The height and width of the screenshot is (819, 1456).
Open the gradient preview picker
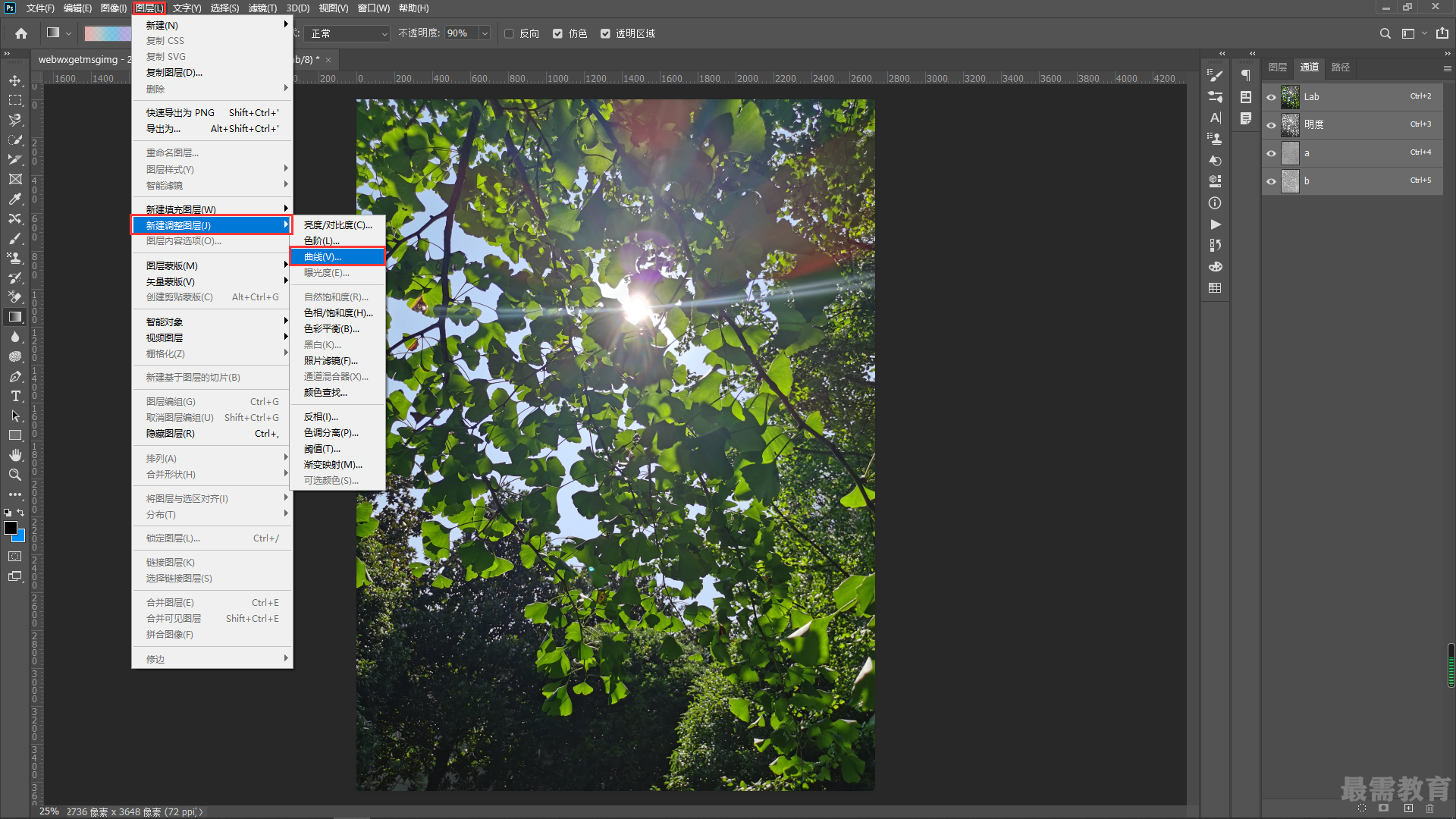pyautogui.click(x=107, y=33)
